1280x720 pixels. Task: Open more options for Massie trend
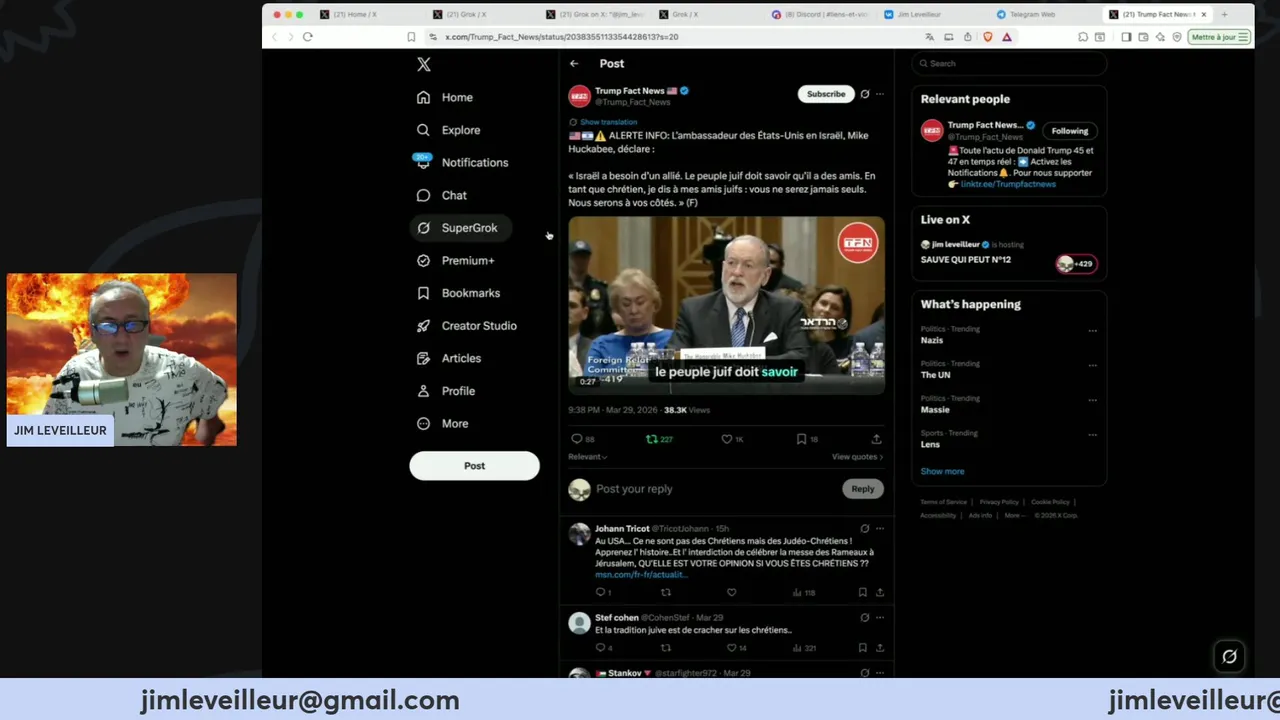[x=1092, y=400]
